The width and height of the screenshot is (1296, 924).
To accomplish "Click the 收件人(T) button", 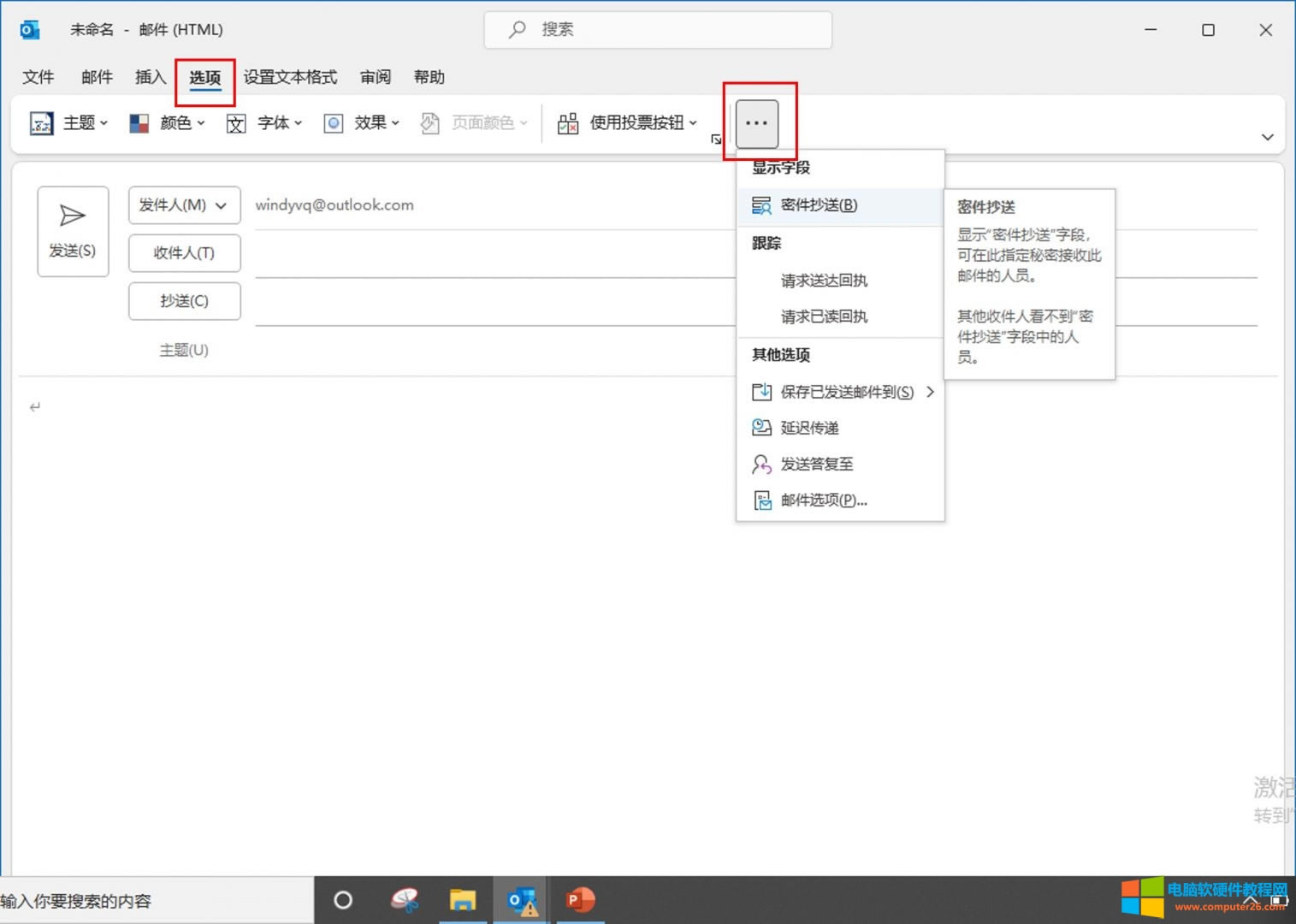I will coord(184,253).
